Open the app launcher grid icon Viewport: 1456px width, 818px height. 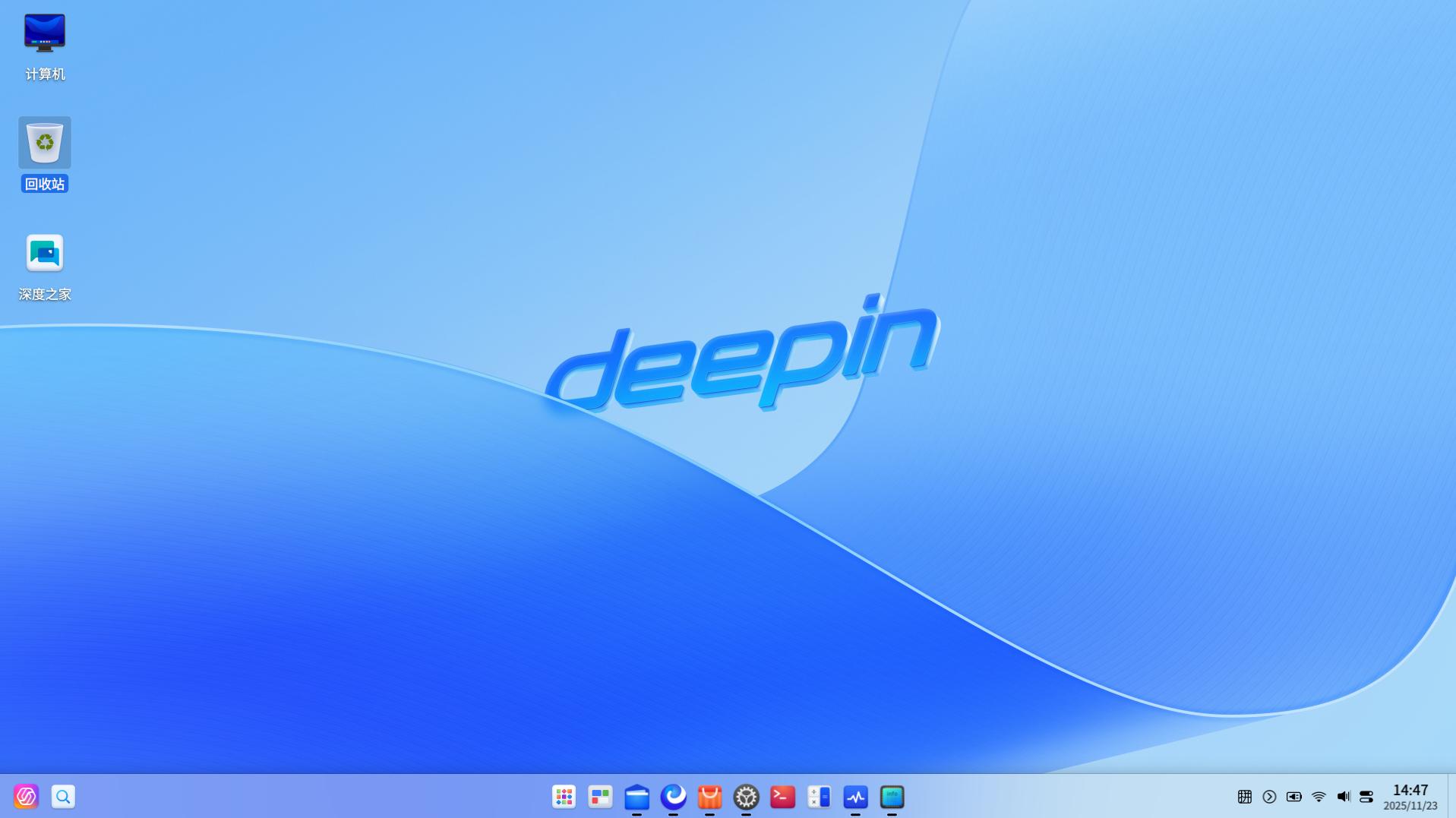pos(564,796)
